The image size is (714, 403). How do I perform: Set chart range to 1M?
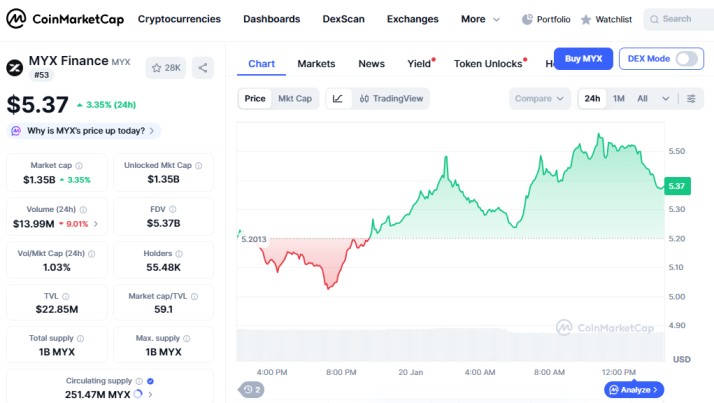(x=618, y=98)
